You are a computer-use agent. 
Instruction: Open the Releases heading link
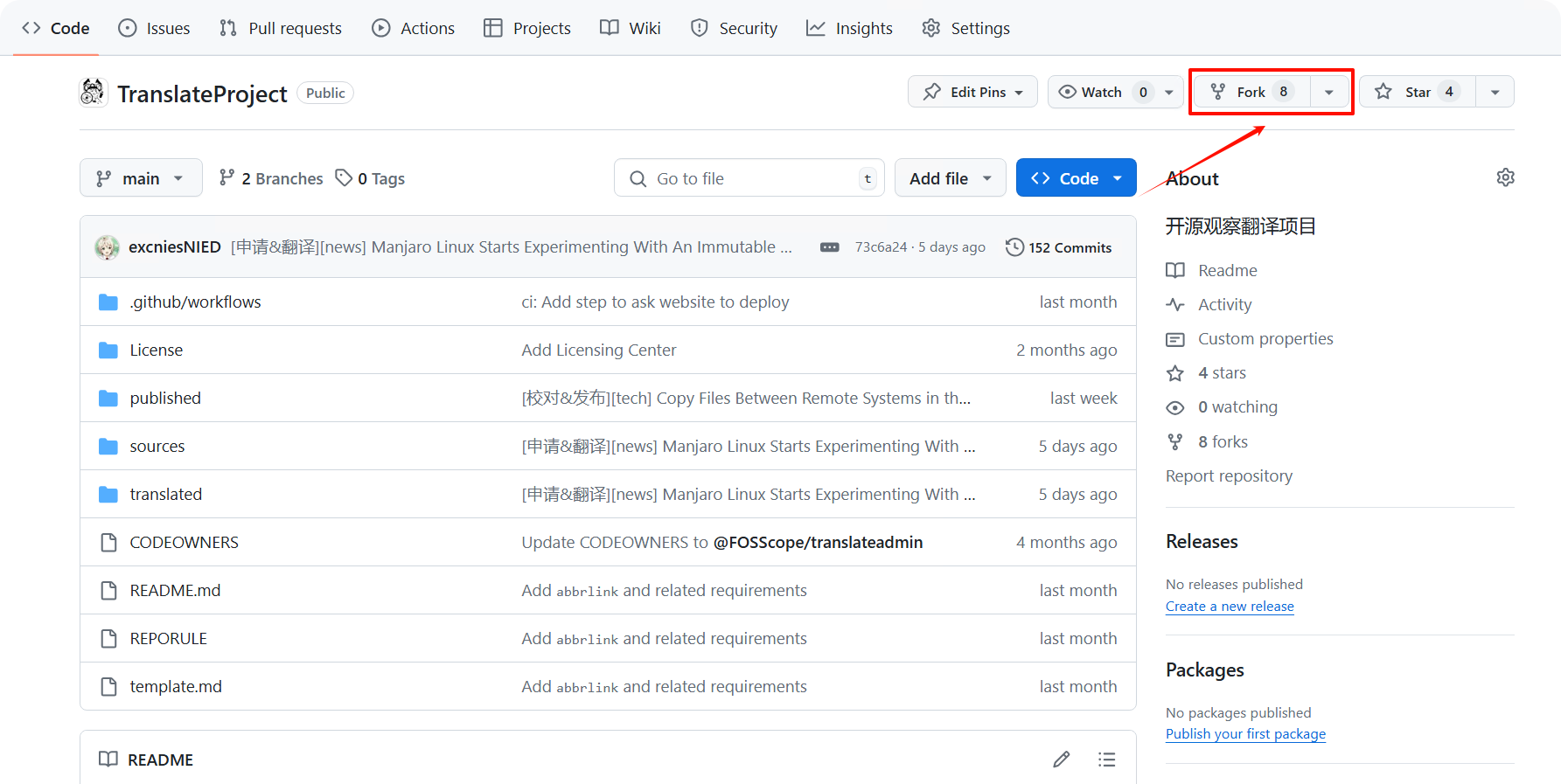coord(1202,541)
